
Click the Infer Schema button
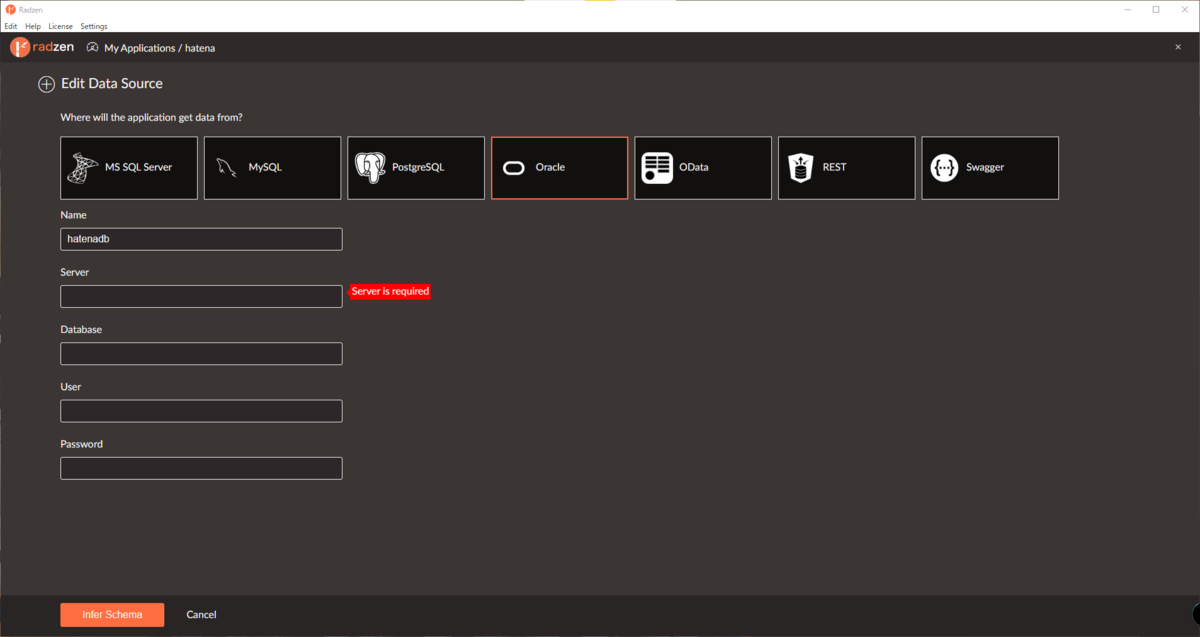[112, 614]
